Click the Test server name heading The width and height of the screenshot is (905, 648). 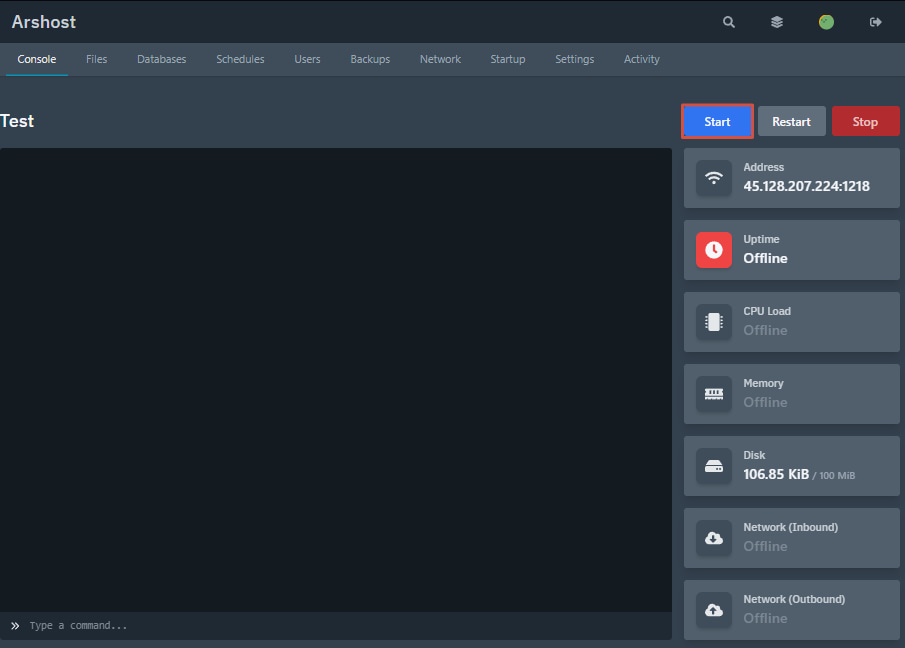tap(17, 121)
